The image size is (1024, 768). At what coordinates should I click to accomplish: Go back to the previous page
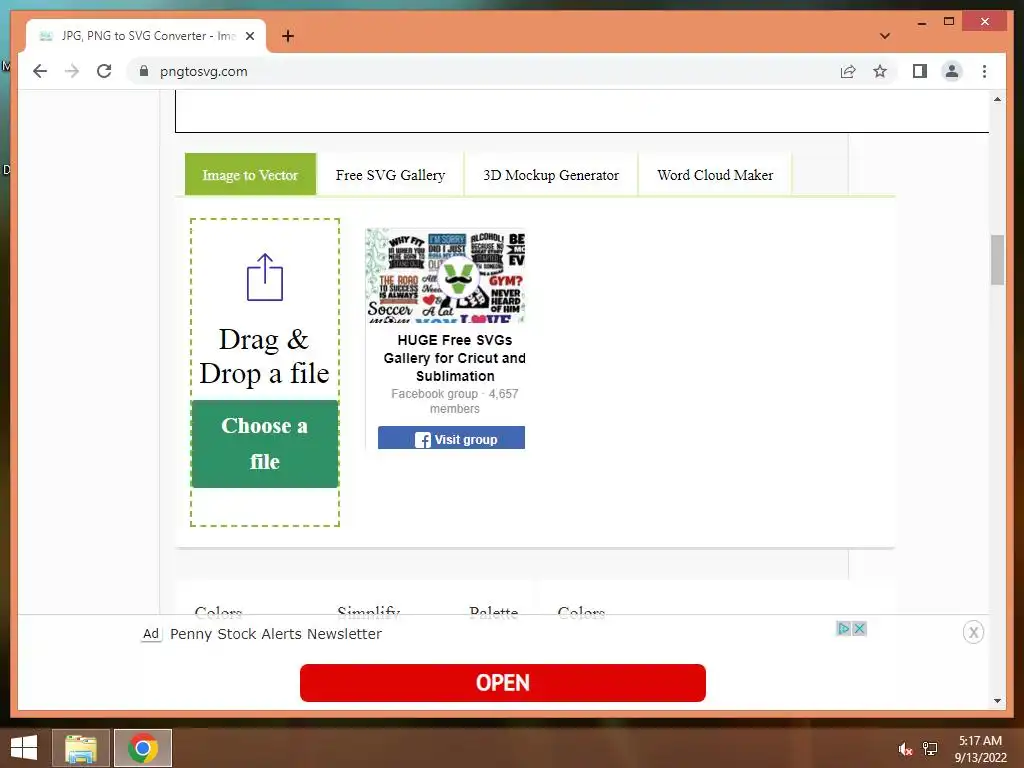[40, 71]
